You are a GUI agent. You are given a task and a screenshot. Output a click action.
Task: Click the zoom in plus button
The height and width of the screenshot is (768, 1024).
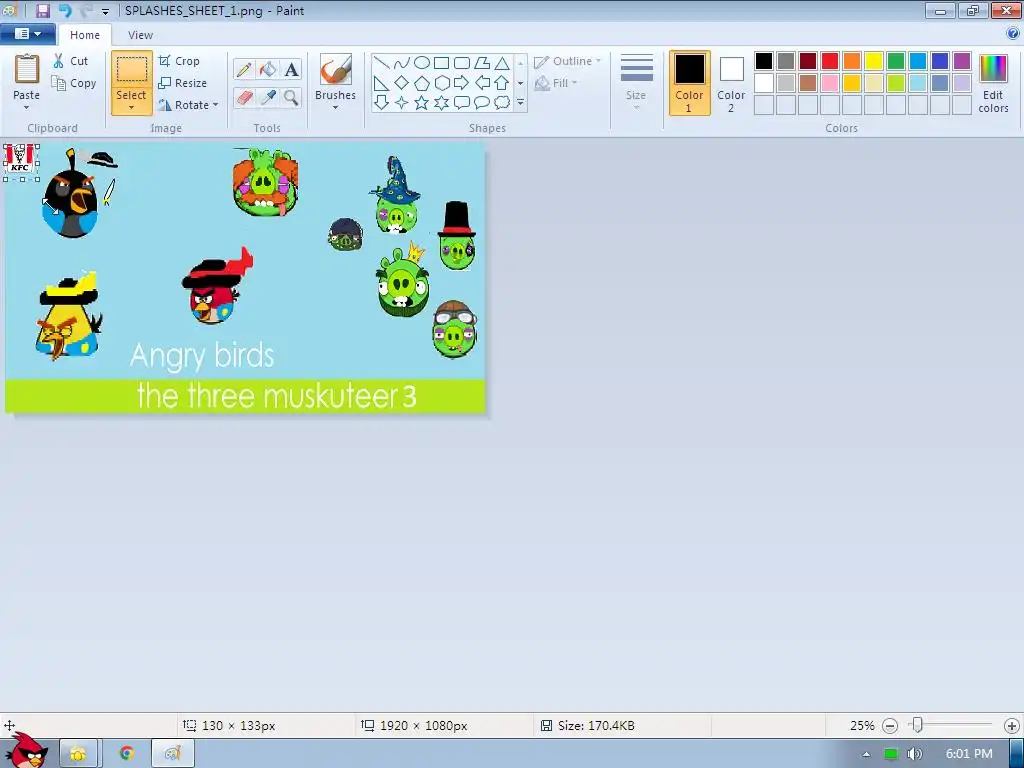click(1012, 726)
